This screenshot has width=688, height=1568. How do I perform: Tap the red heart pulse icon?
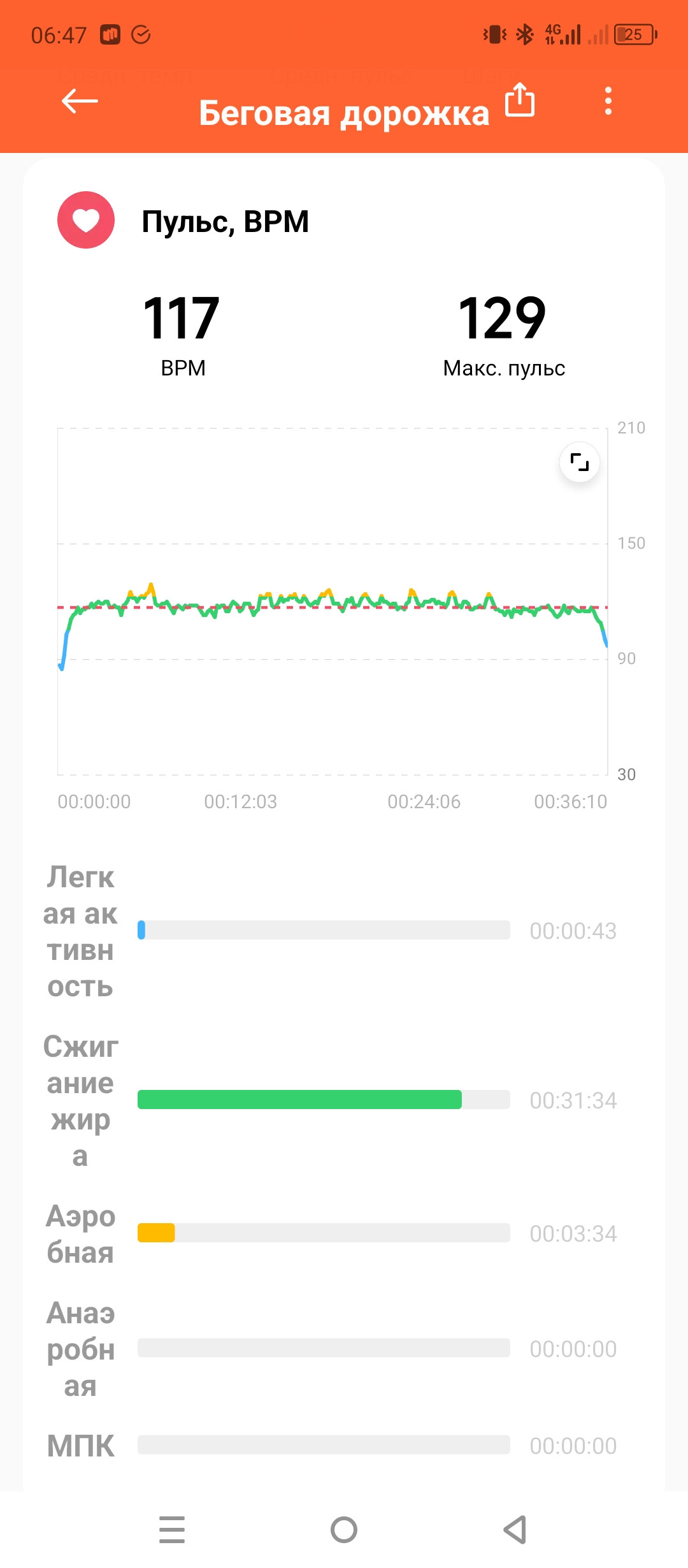(86, 220)
